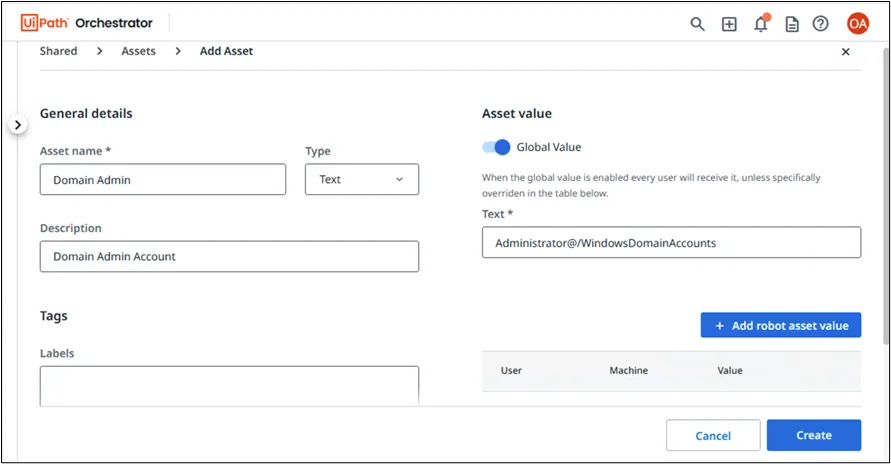Click the Create button

(x=814, y=435)
